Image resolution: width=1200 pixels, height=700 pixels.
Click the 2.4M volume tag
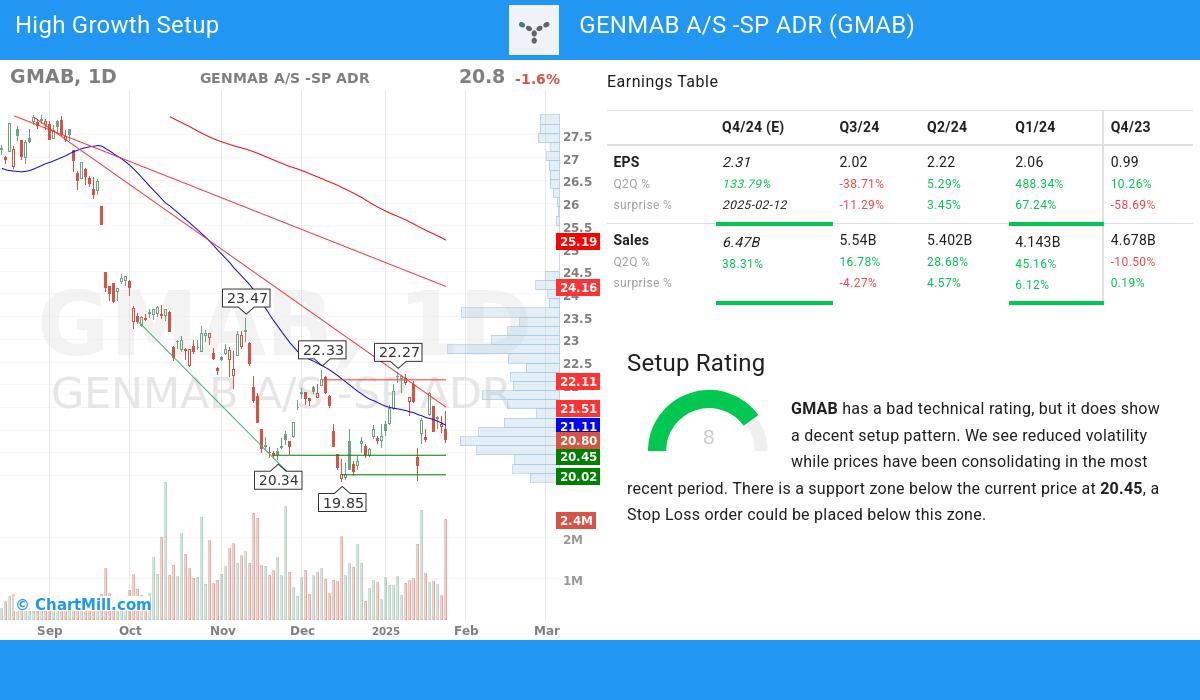tap(576, 521)
